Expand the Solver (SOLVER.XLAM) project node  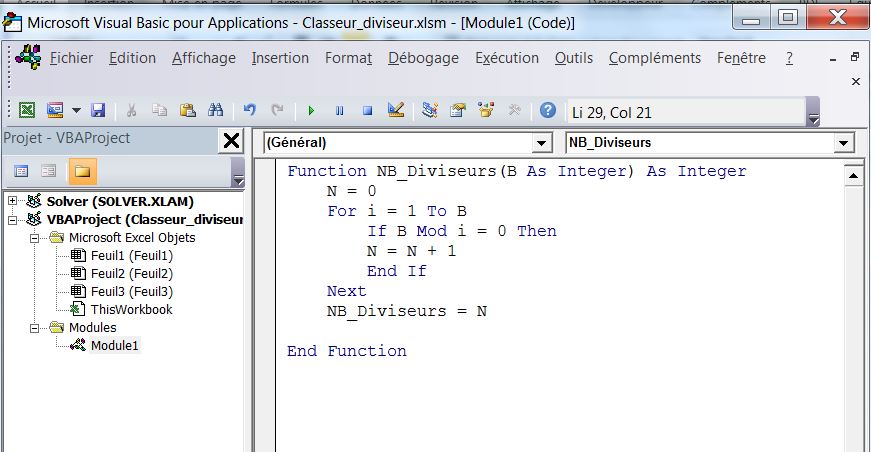(13, 201)
